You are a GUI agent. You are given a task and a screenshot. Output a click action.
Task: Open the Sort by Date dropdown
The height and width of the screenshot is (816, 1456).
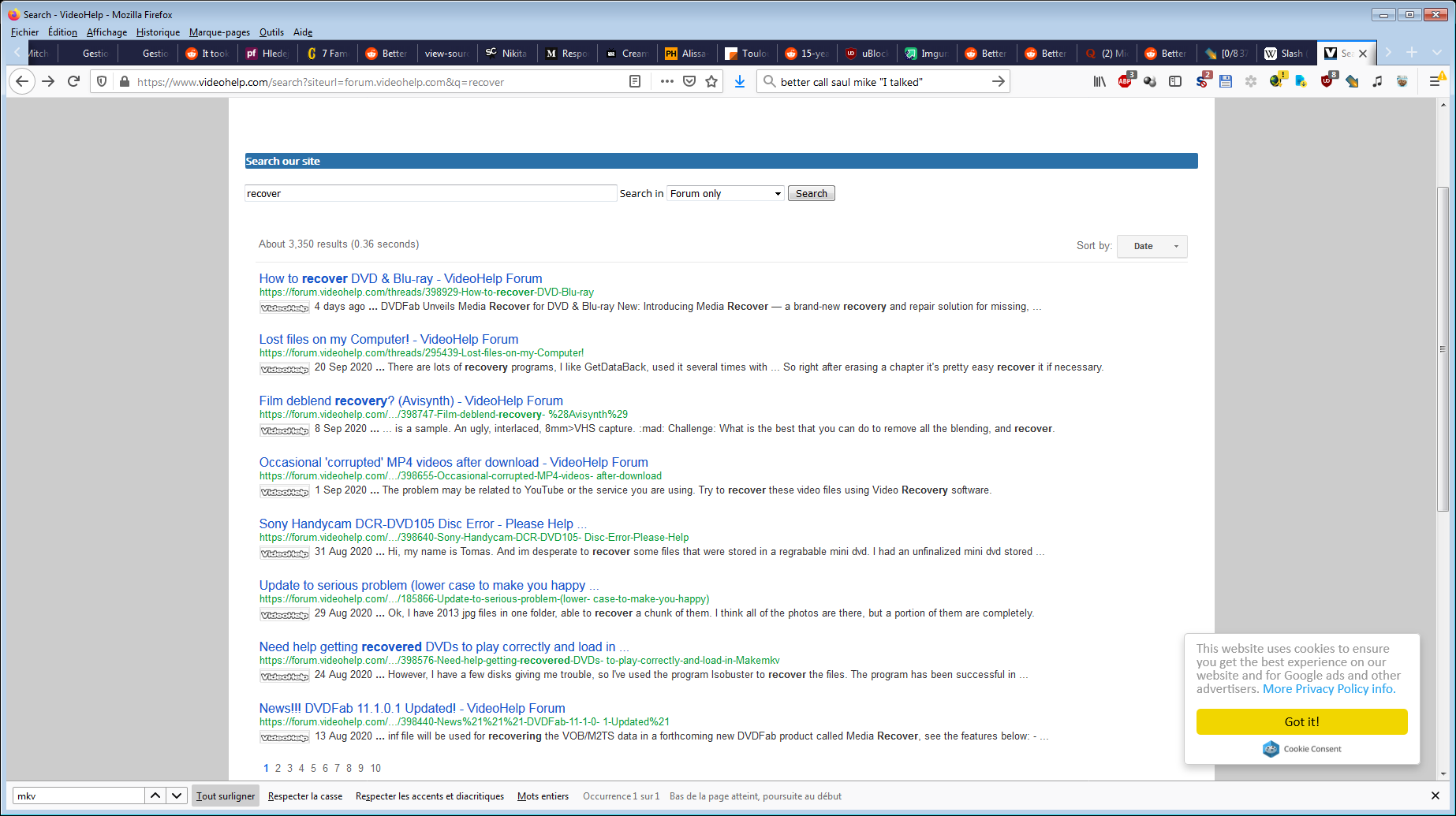(1152, 246)
